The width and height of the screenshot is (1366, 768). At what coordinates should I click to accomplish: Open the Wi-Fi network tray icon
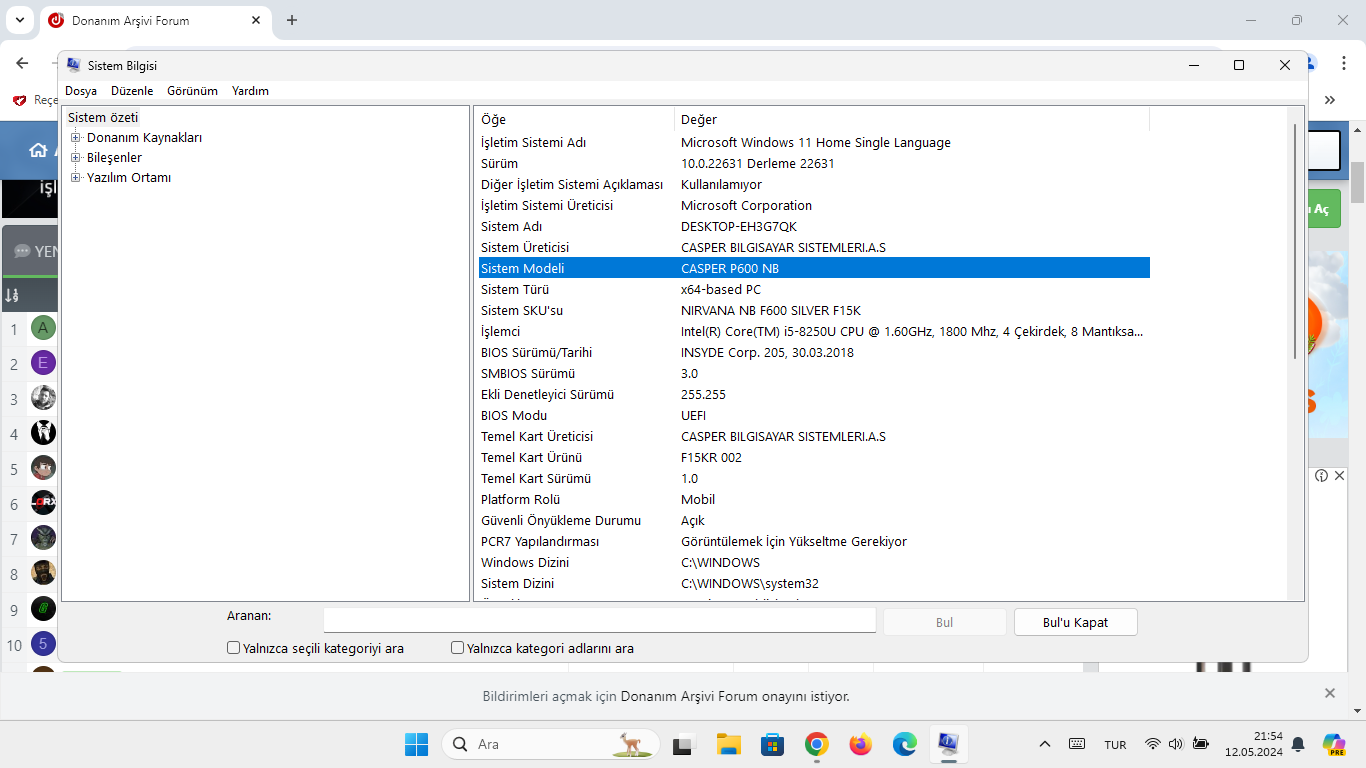(x=1153, y=744)
